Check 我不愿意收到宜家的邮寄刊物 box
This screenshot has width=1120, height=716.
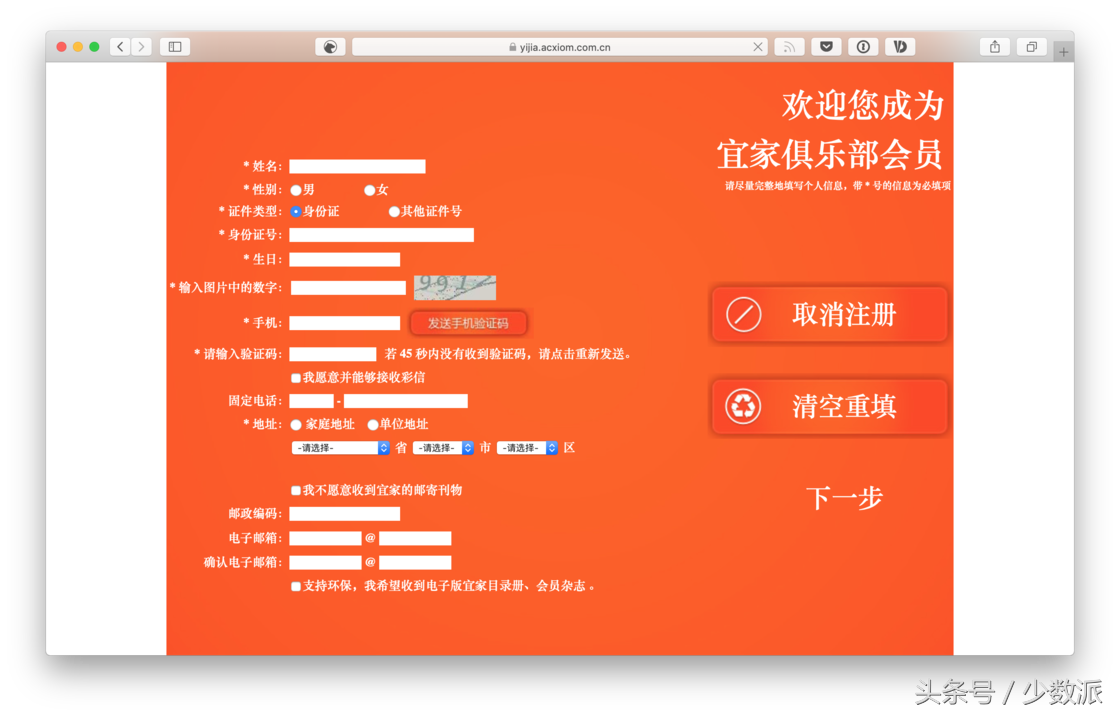pyautogui.click(x=296, y=490)
